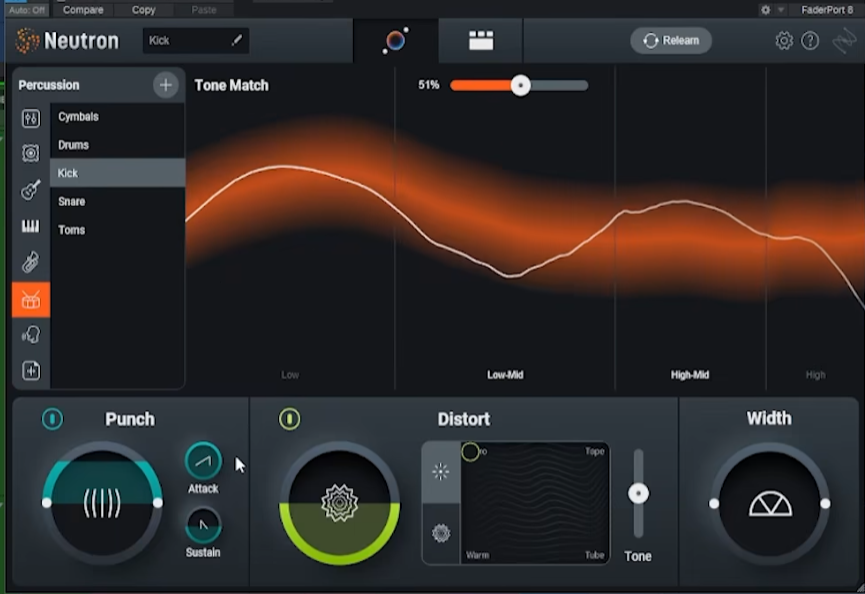Select Toms from the Percussion list
The image size is (865, 594).
click(x=118, y=230)
